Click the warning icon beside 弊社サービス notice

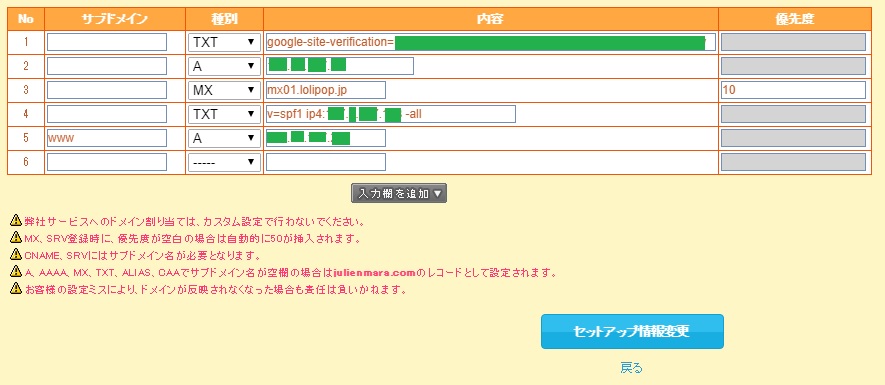coord(16,221)
